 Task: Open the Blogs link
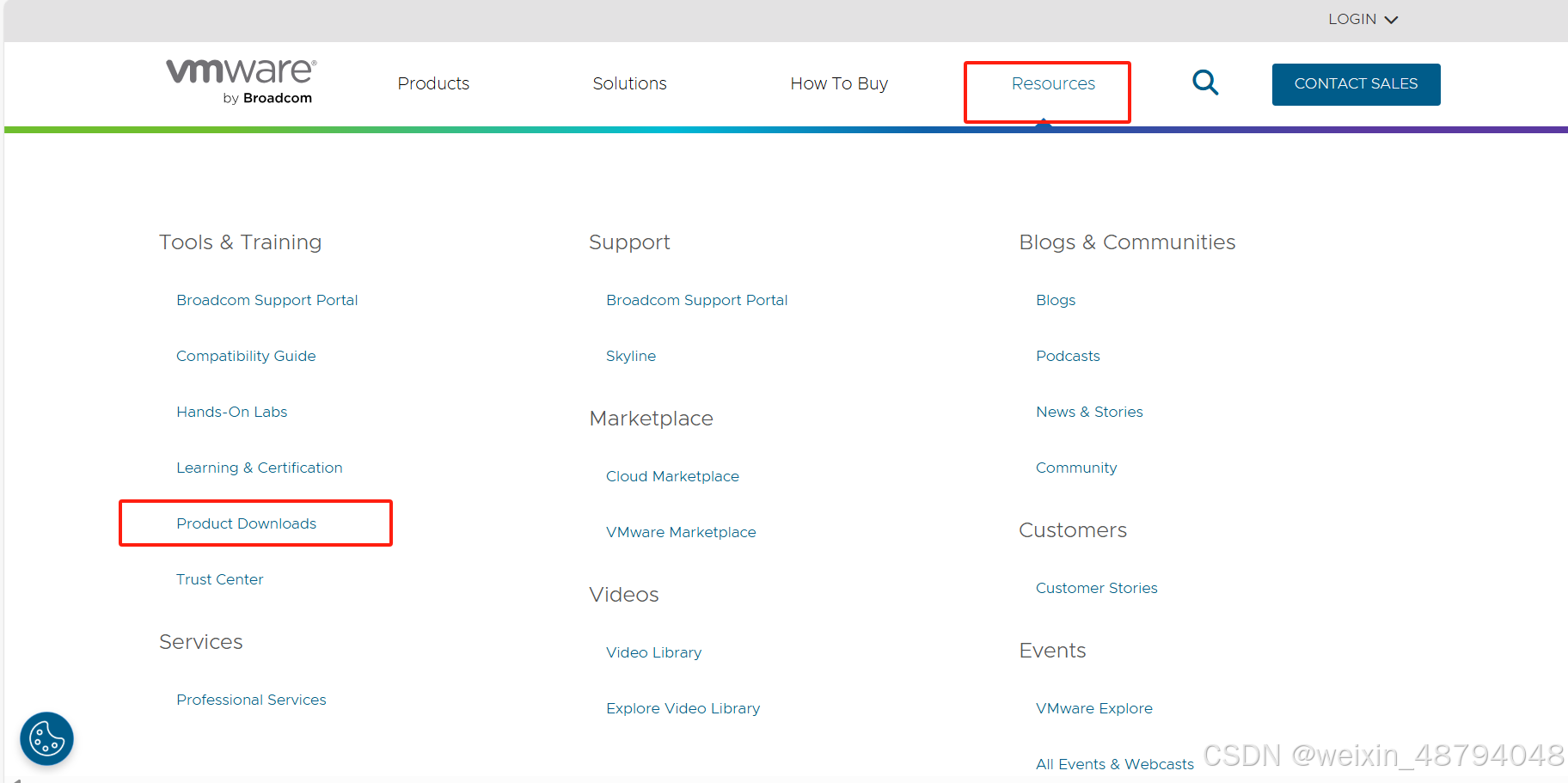[x=1056, y=300]
